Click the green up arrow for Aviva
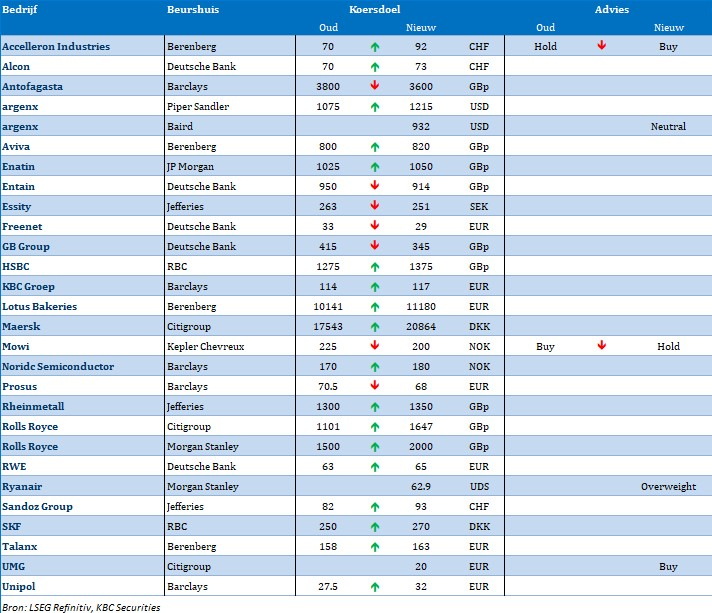712x613 pixels. [x=375, y=147]
